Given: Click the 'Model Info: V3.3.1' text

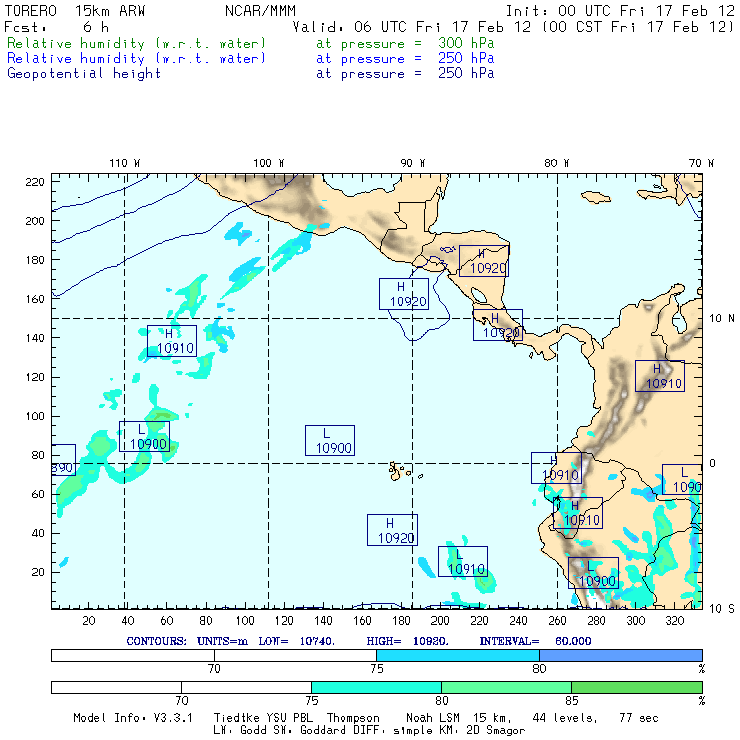Looking at the screenshot, I should pyautogui.click(x=133, y=718).
